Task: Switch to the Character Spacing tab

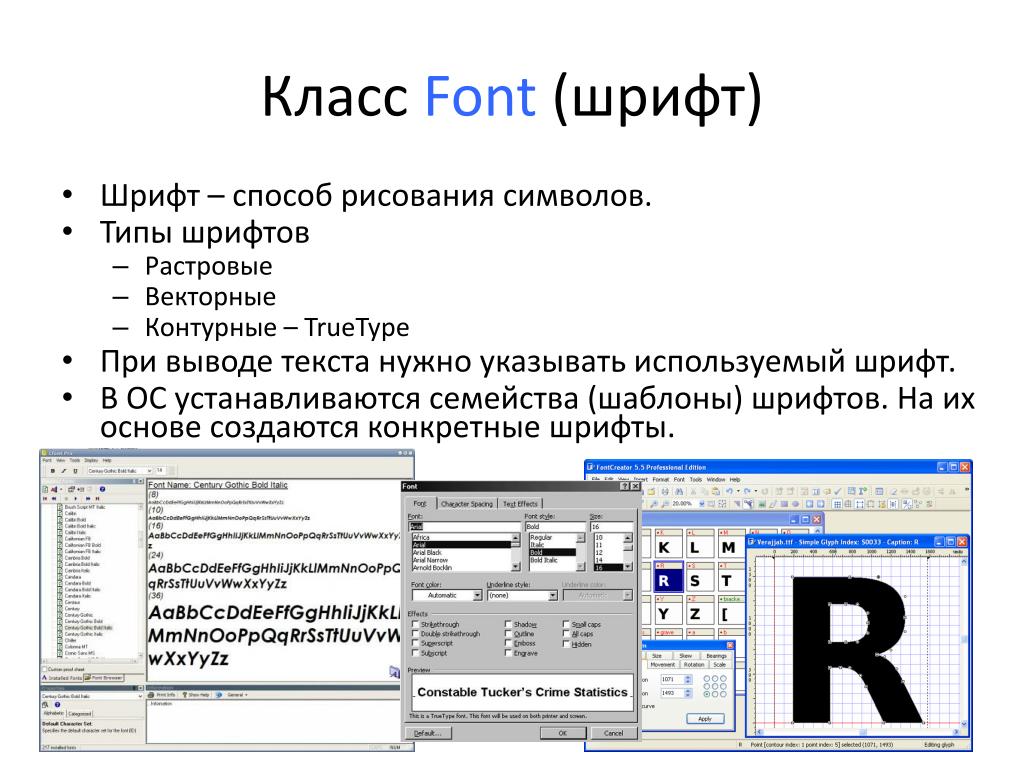Action: 467,504
